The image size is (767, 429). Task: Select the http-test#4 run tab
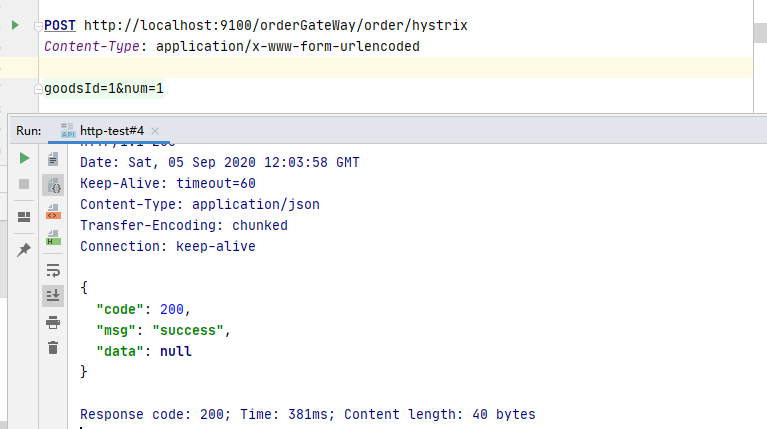click(x=111, y=131)
